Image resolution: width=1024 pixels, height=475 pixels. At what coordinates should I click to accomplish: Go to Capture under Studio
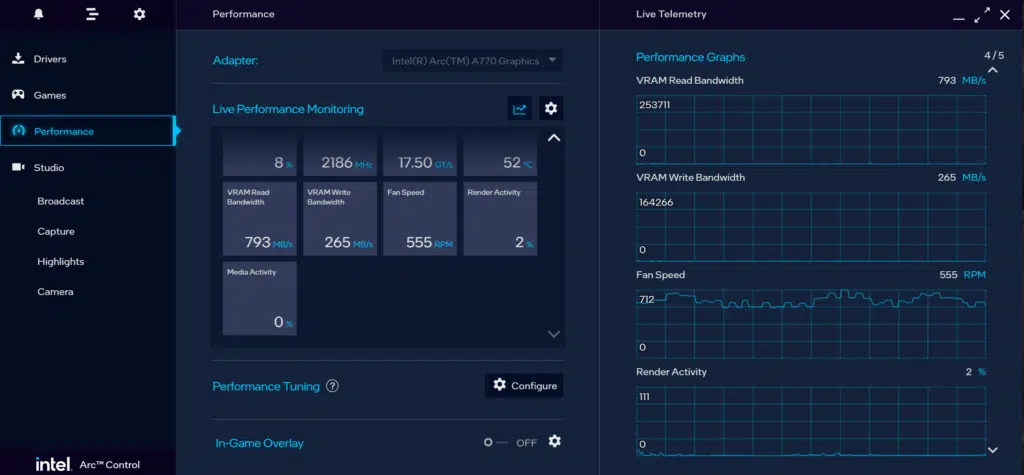click(x=56, y=231)
